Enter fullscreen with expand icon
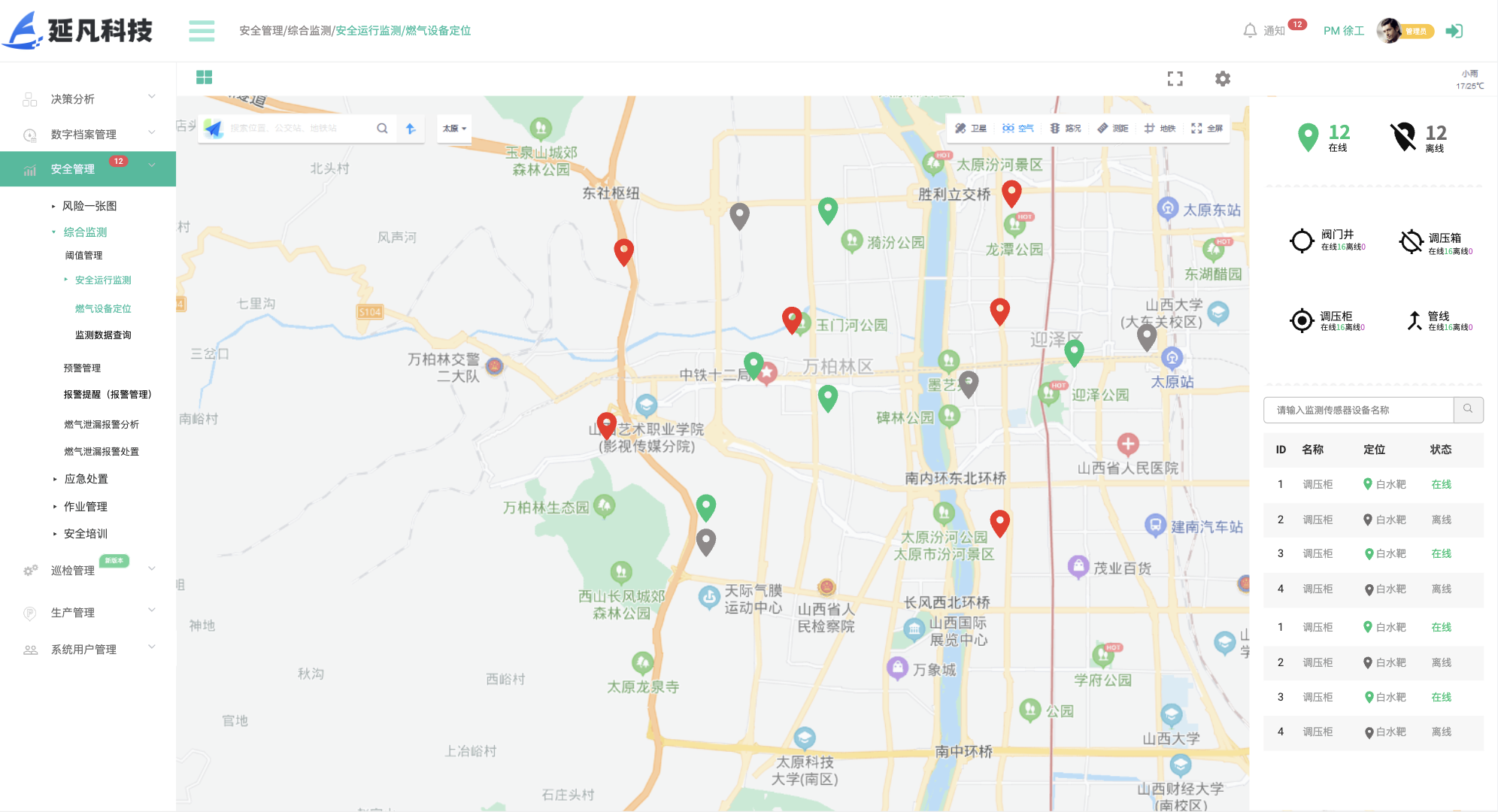 point(1175,78)
